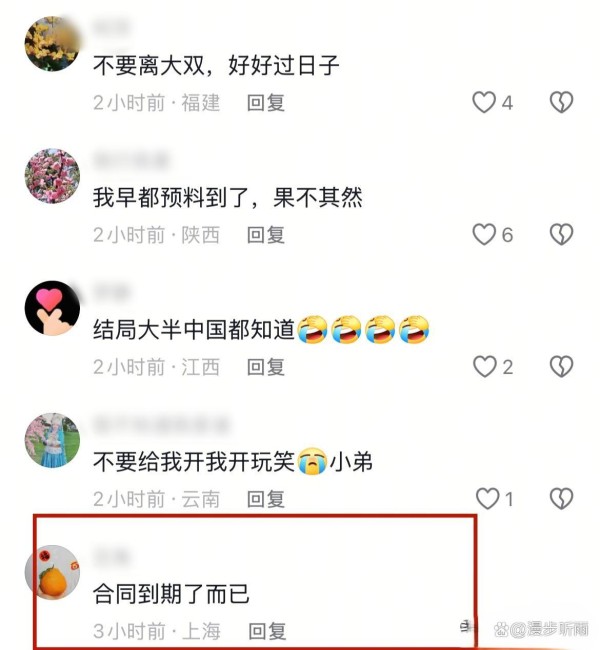Open pink blossom avatar profile
Viewport: 600px width, 650px height.
(52, 176)
